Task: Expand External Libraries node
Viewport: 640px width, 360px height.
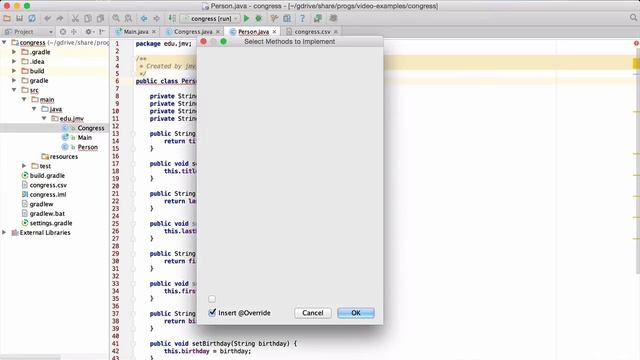Action: click(x=4, y=232)
